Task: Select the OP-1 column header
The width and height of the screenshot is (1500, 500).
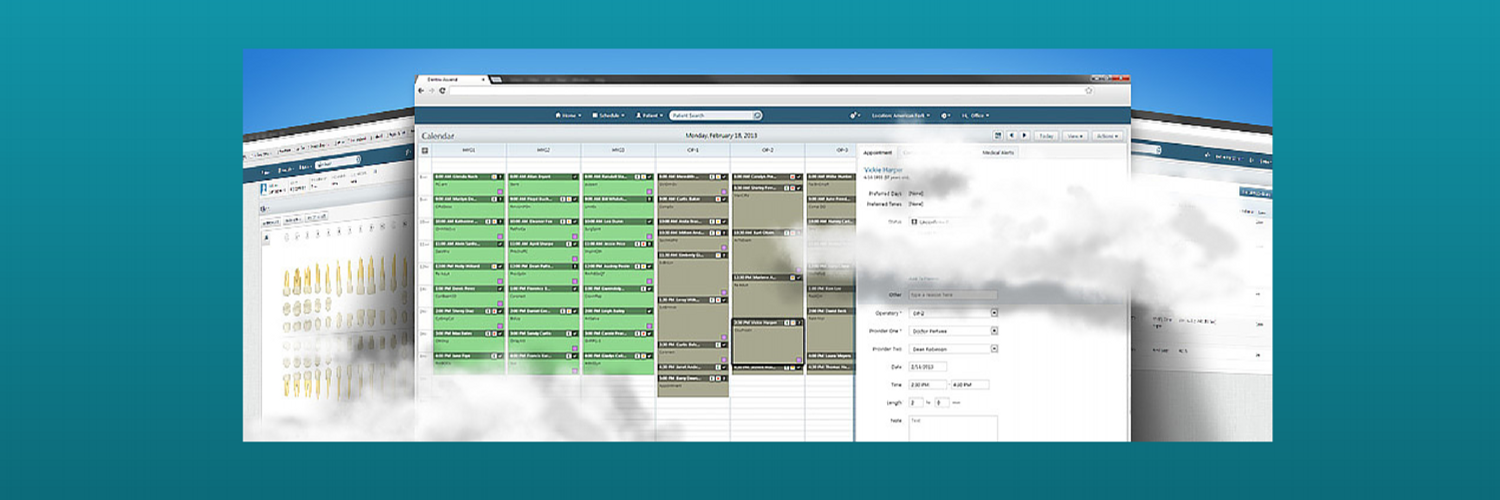Action: [x=693, y=151]
